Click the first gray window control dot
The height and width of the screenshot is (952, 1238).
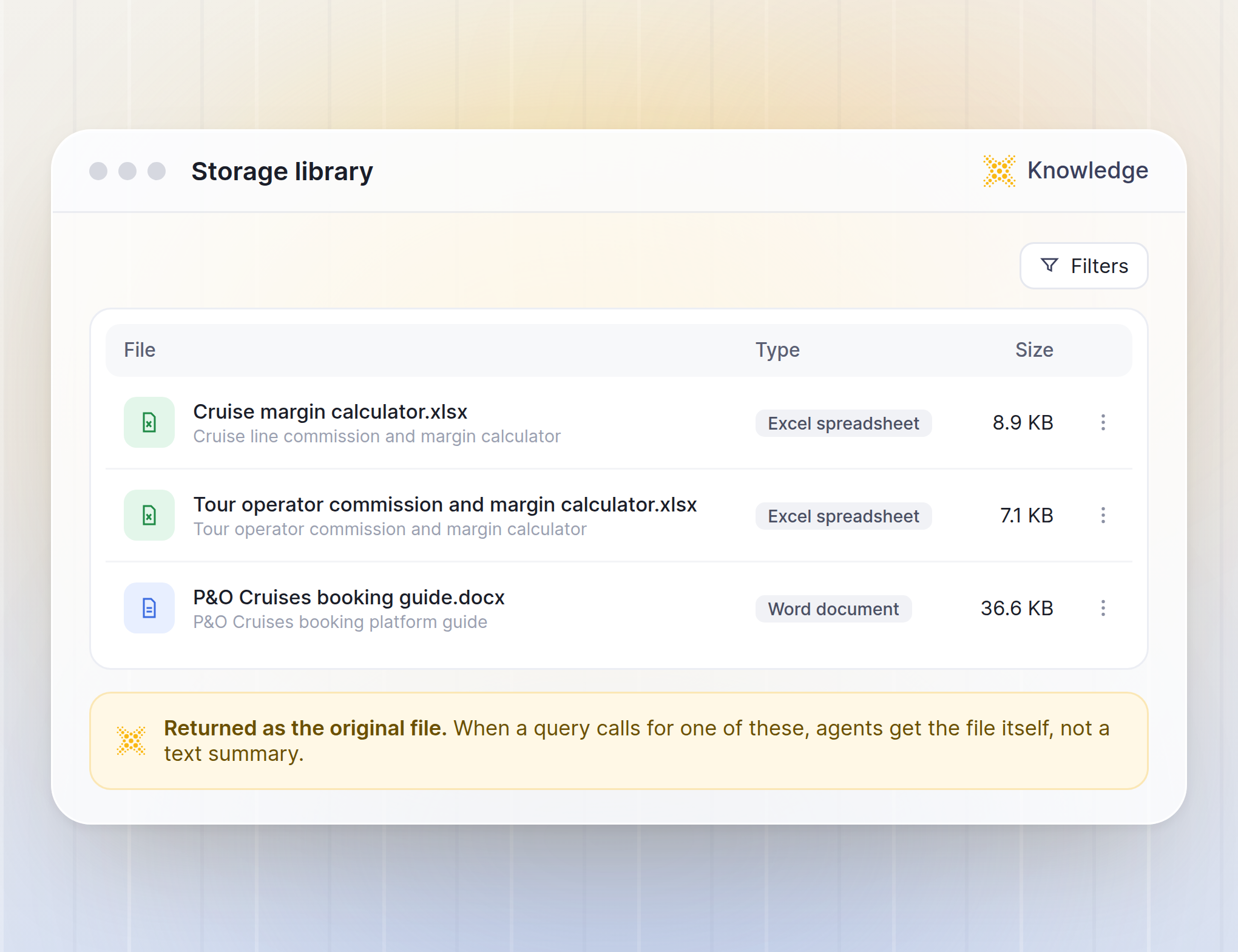[98, 171]
